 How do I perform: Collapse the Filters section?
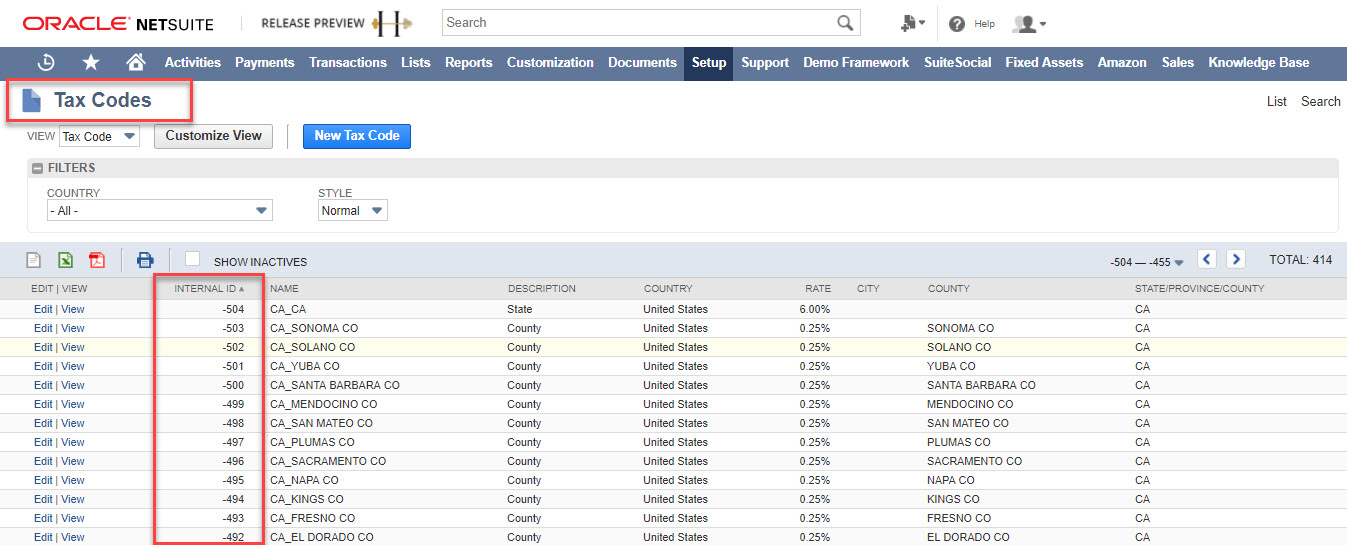click(x=38, y=169)
